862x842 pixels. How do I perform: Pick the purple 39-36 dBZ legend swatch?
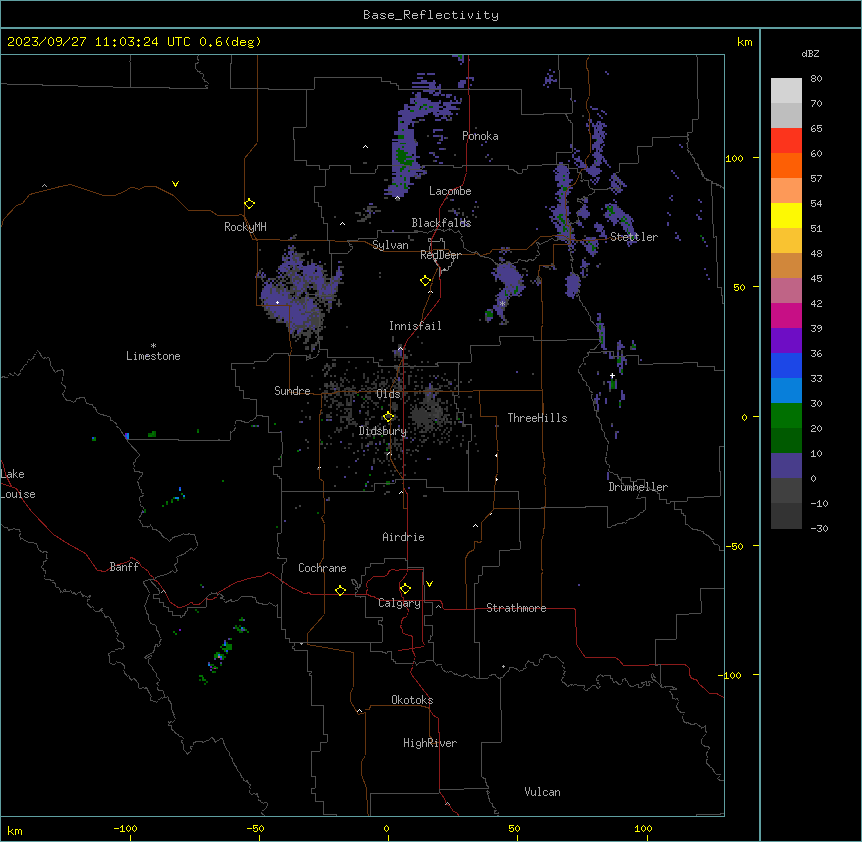[x=786, y=341]
